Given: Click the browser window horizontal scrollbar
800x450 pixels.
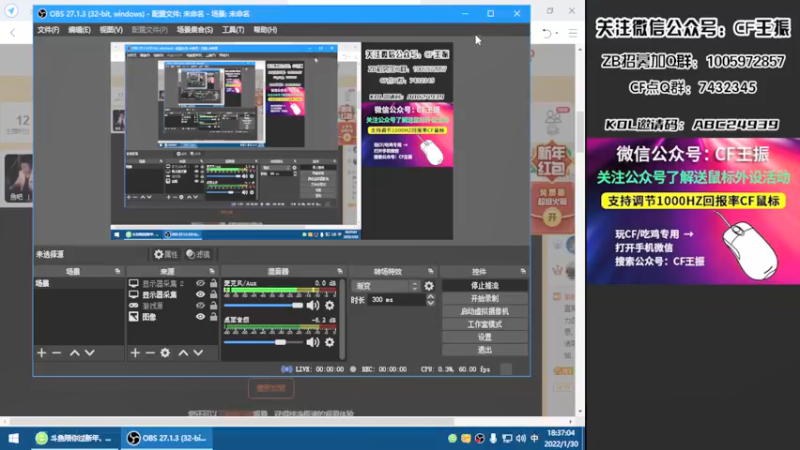Looking at the screenshot, I should click(x=232, y=421).
